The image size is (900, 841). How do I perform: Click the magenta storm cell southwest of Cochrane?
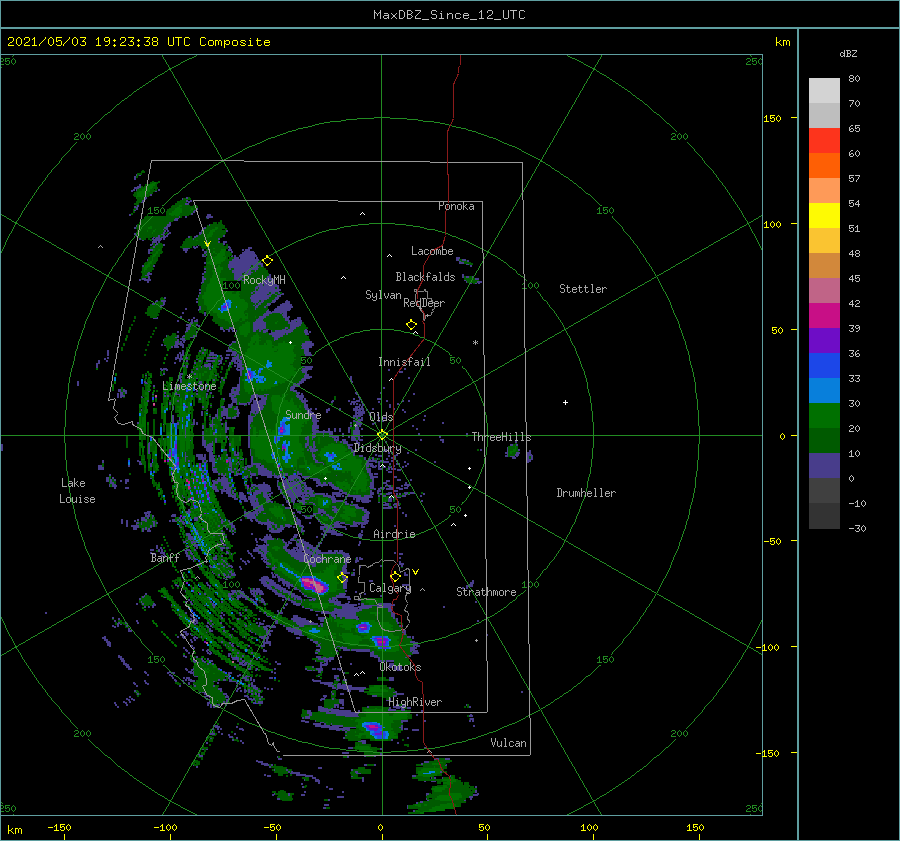pos(315,585)
